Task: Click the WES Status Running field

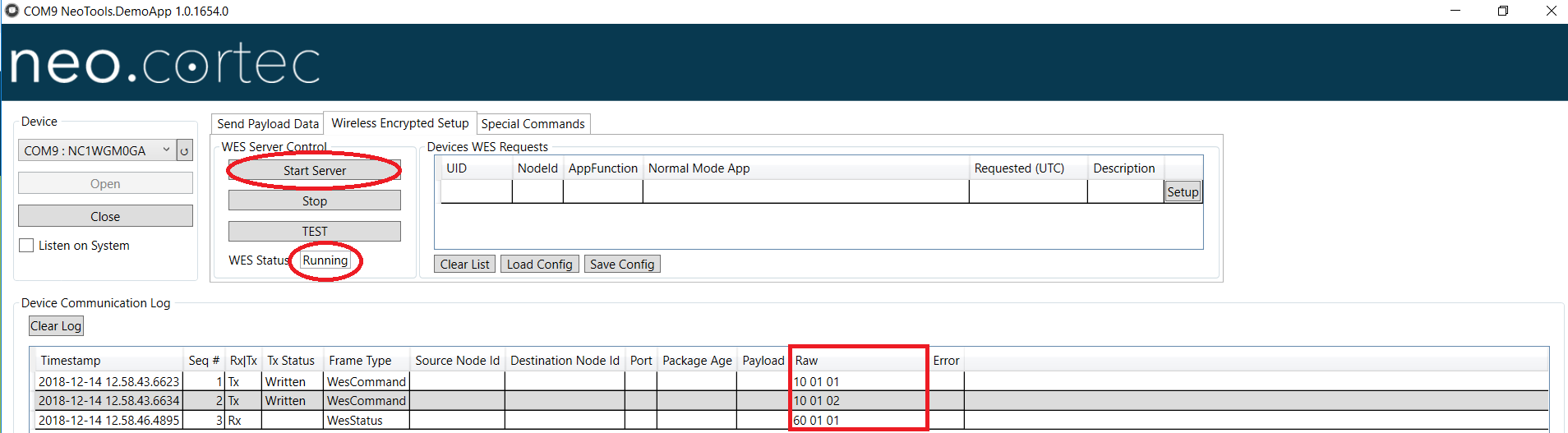Action: tap(325, 260)
